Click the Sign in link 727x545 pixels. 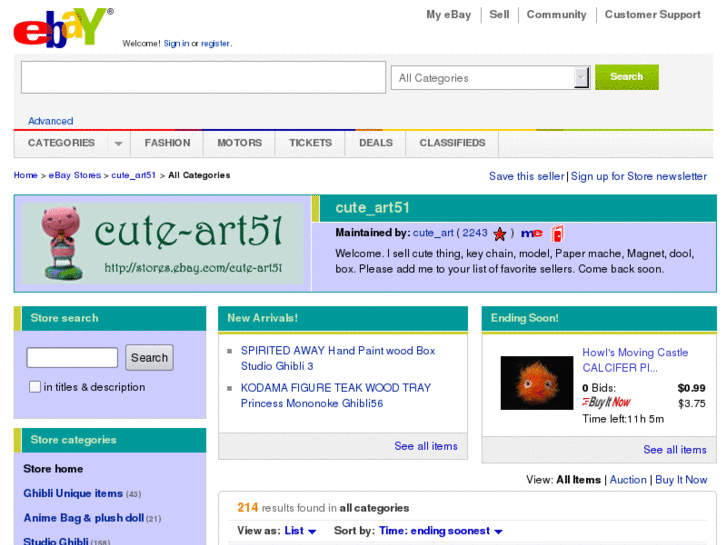pos(176,44)
